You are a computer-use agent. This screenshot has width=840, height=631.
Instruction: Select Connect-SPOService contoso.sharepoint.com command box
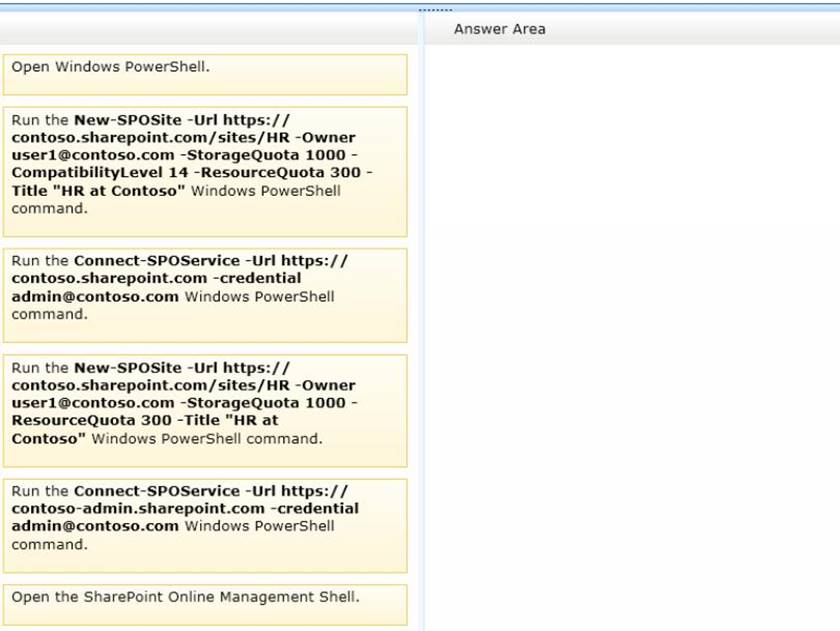[x=205, y=295]
